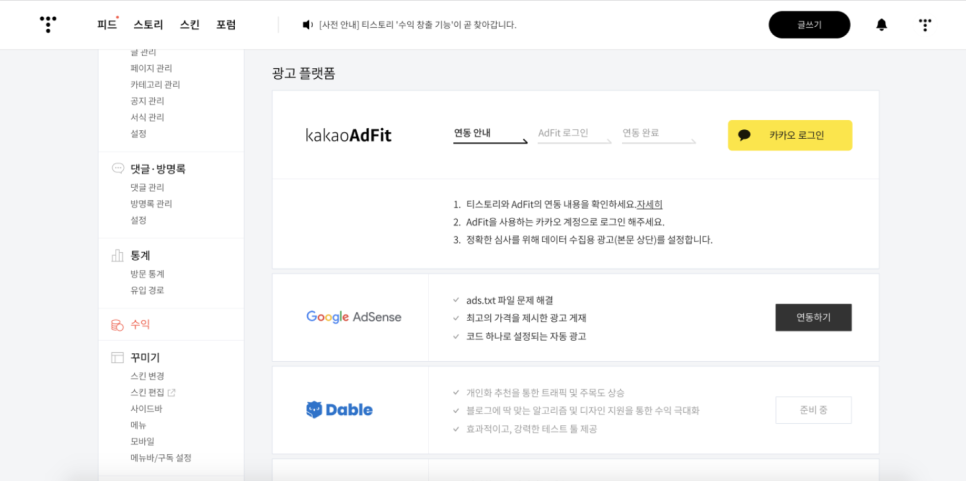Open the 포럼 menu
Image resolution: width=966 pixels, height=481 pixels.
coord(226,25)
